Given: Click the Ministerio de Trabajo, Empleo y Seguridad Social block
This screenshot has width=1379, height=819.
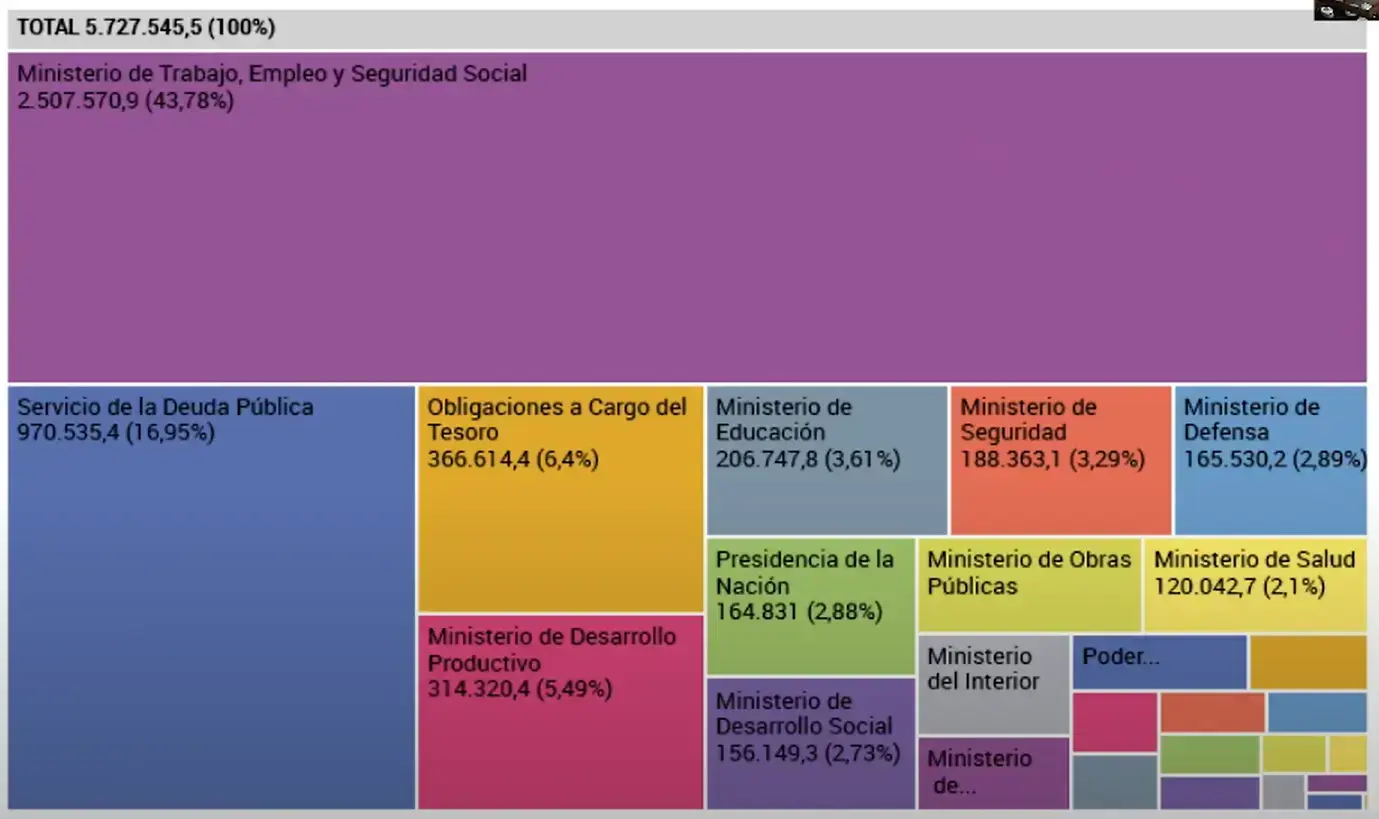Looking at the screenshot, I should tap(687, 217).
